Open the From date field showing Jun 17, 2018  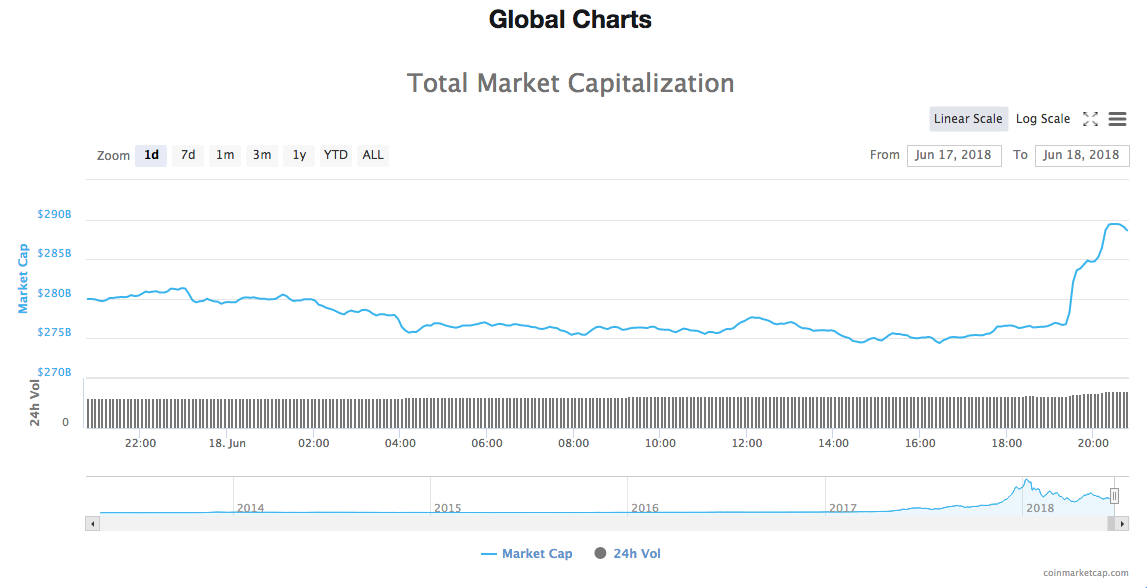954,156
